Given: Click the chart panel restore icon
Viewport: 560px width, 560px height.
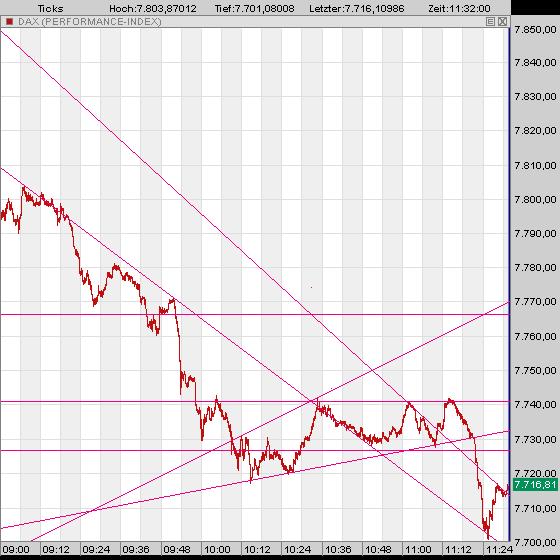Looking at the screenshot, I should (x=490, y=22).
